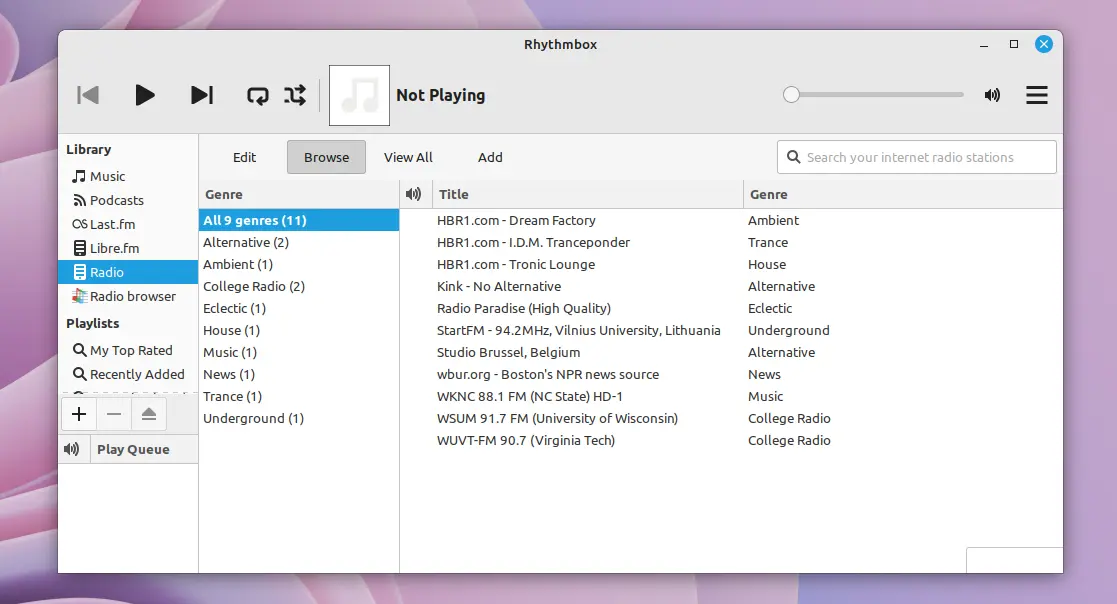Open the hamburger application menu
Image resolution: width=1117 pixels, height=604 pixels.
[1037, 95]
